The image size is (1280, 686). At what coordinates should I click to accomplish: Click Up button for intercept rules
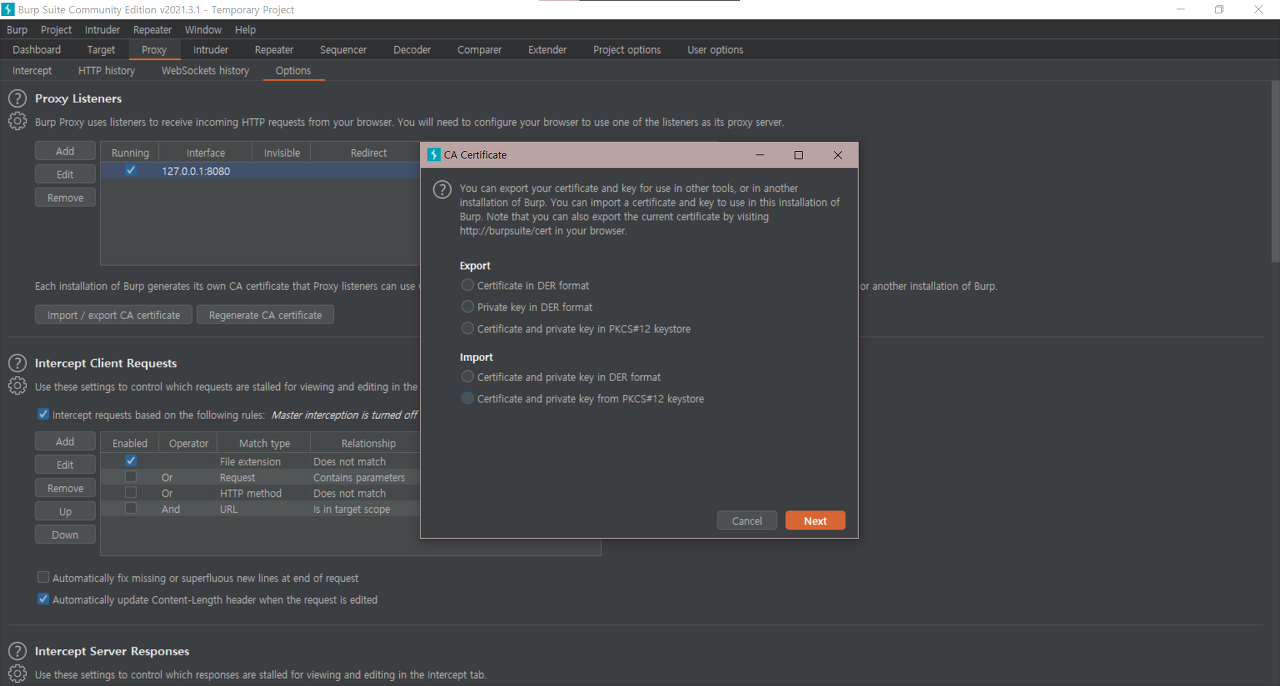point(65,512)
